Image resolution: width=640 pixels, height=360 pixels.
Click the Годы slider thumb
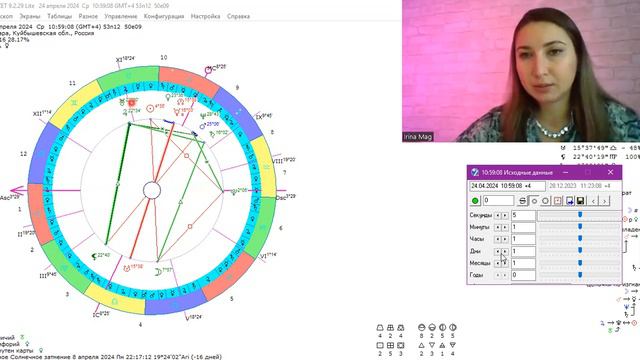coord(580,275)
